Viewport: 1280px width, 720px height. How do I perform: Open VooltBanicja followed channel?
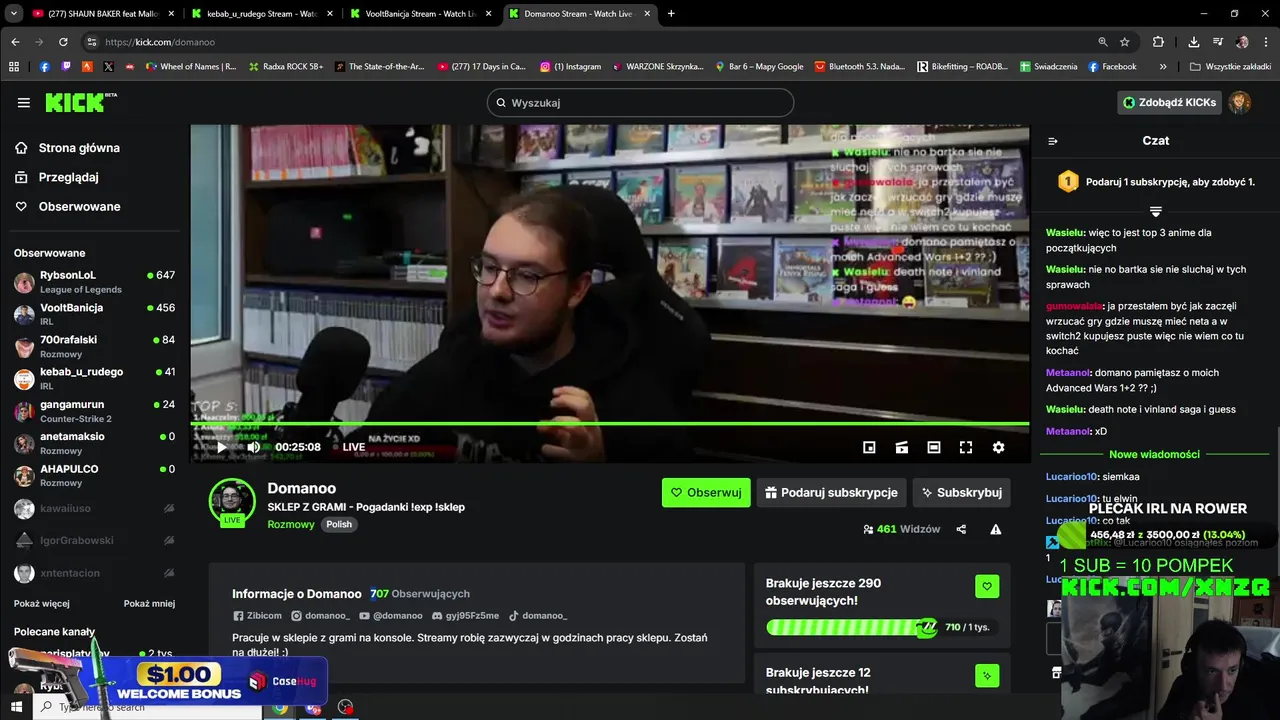pyautogui.click(x=94, y=314)
